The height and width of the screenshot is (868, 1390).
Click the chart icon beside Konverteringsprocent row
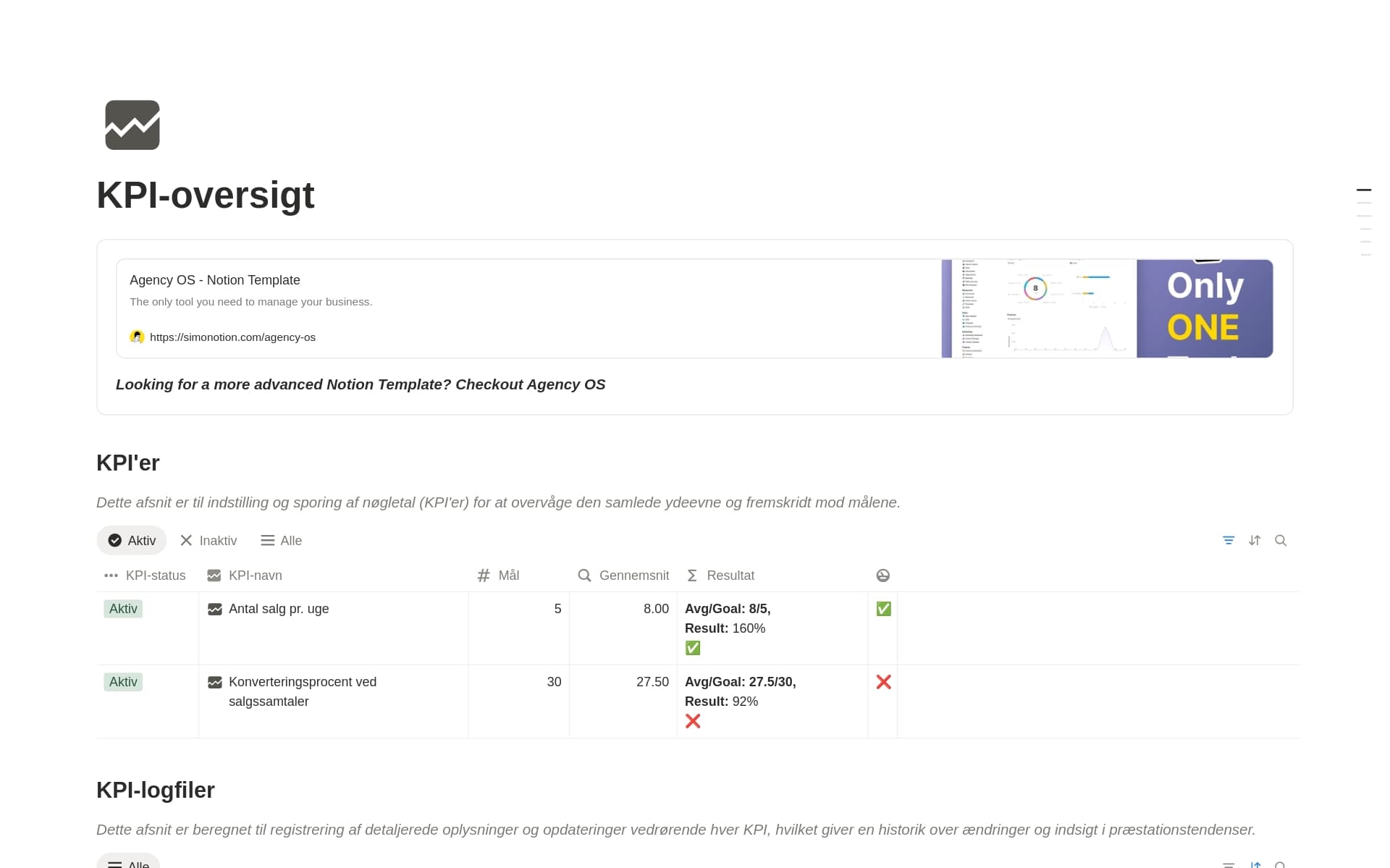tap(214, 683)
